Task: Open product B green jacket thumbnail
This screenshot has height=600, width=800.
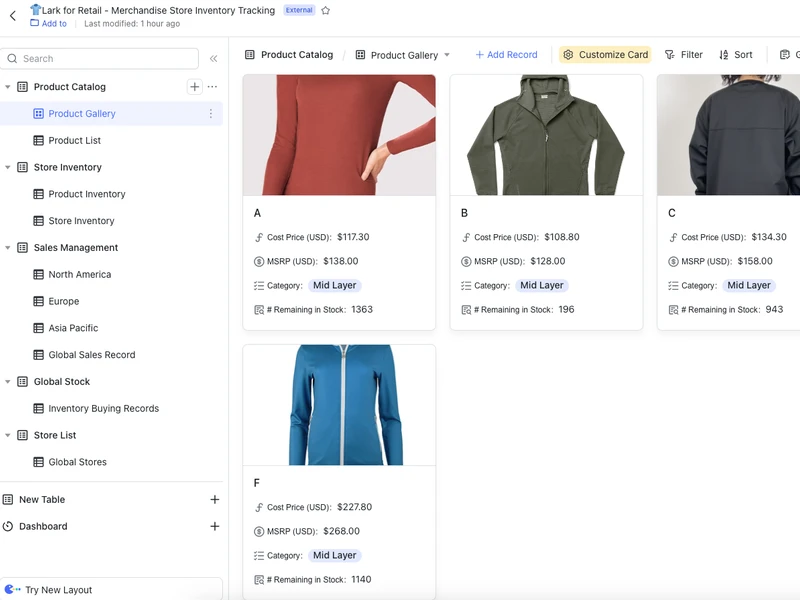Action: tap(546, 135)
